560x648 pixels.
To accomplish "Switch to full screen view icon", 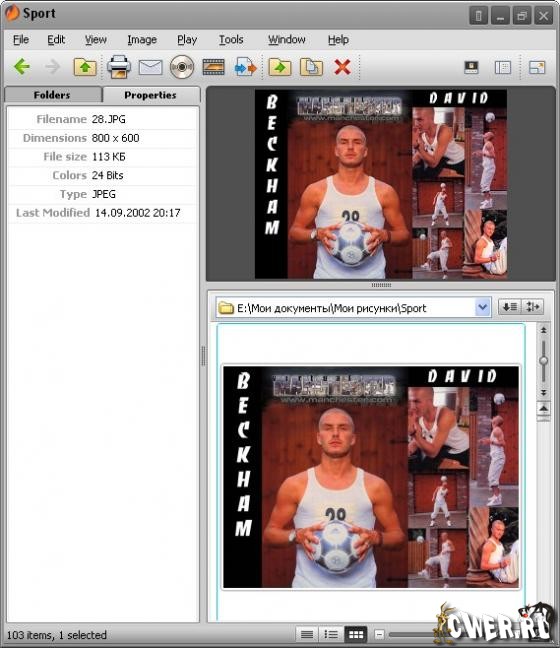I will 472,67.
